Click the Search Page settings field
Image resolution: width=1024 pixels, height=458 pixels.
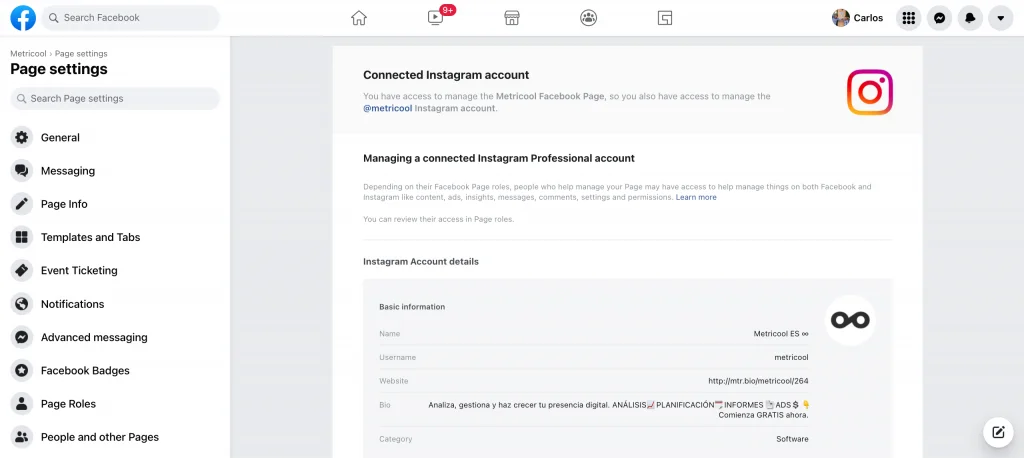[115, 99]
